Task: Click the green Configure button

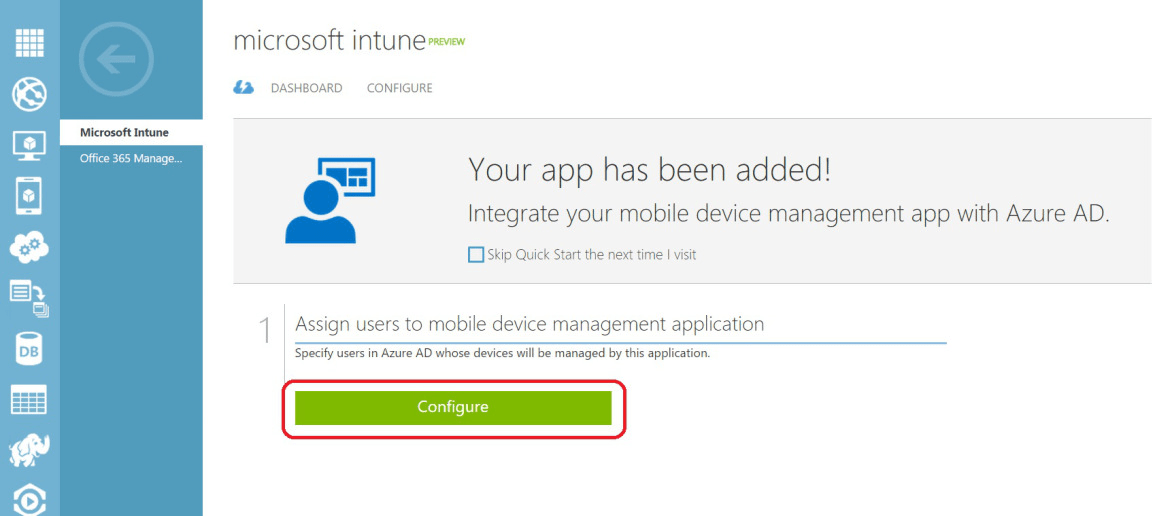Action: pyautogui.click(x=453, y=407)
